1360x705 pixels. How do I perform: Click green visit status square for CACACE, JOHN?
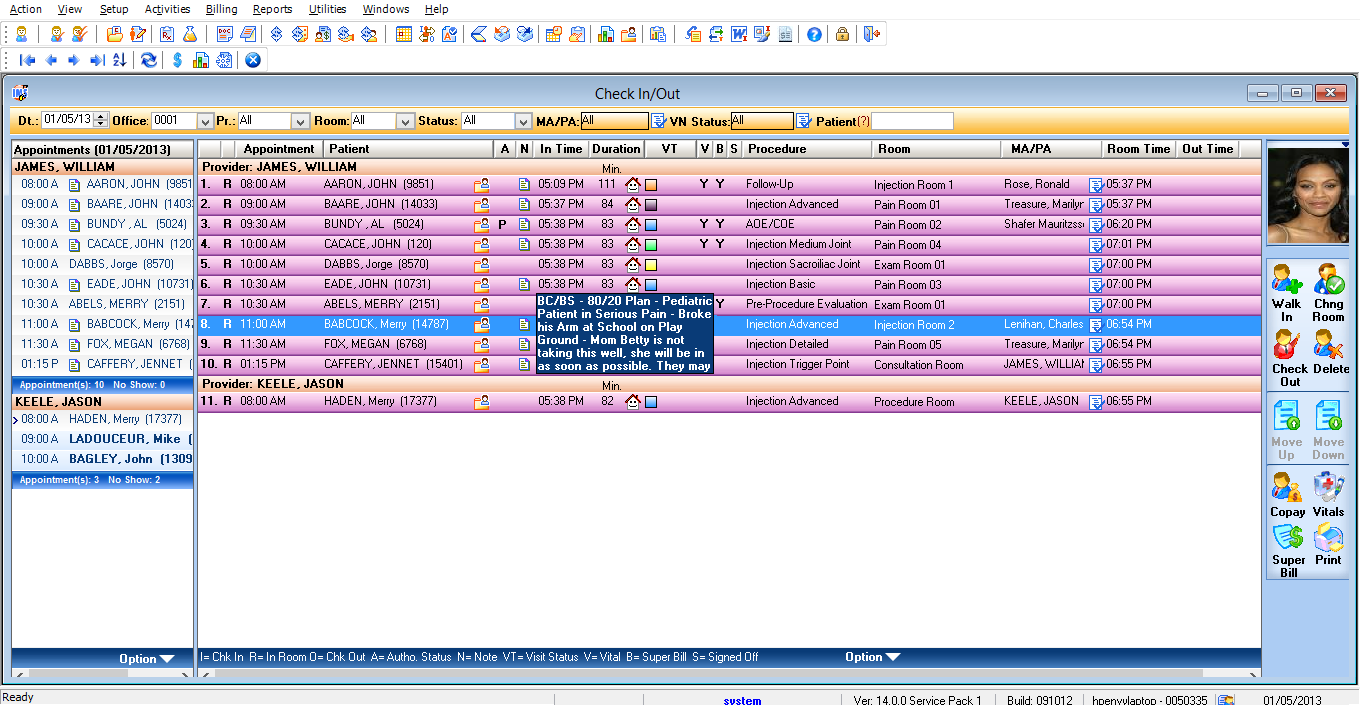[x=651, y=245]
